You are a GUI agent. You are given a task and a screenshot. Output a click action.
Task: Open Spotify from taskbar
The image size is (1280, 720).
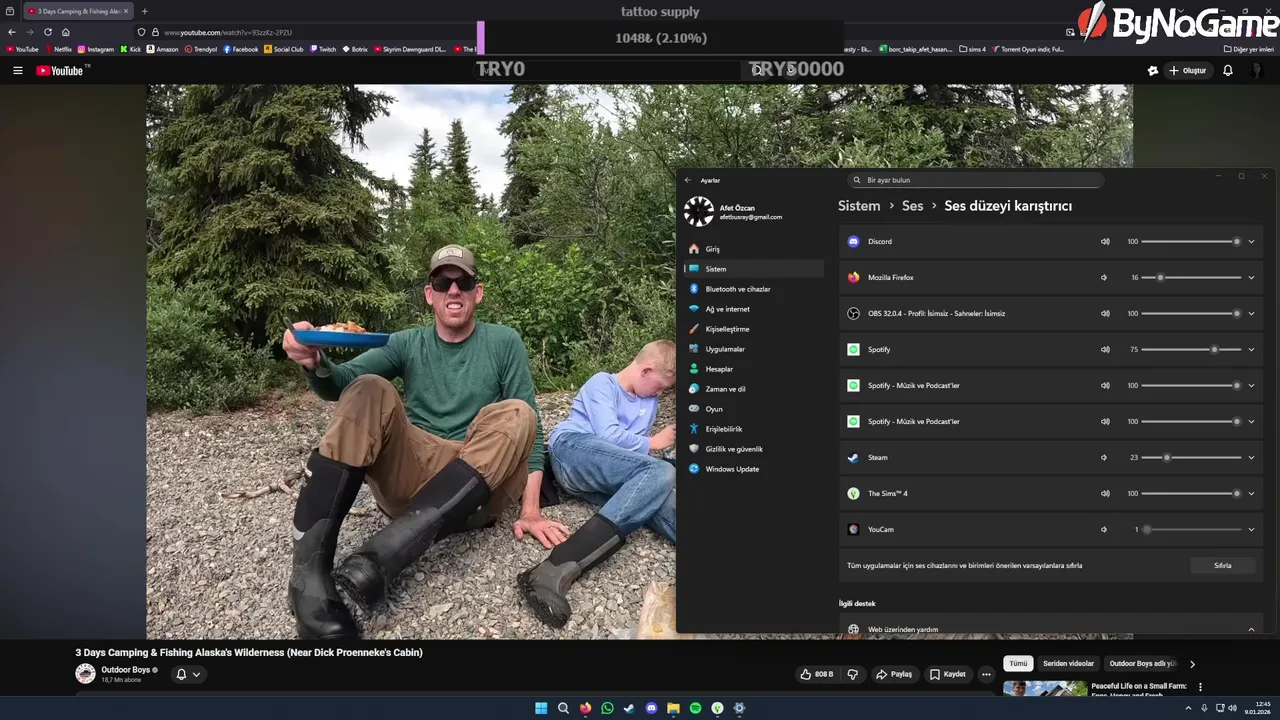(x=695, y=708)
